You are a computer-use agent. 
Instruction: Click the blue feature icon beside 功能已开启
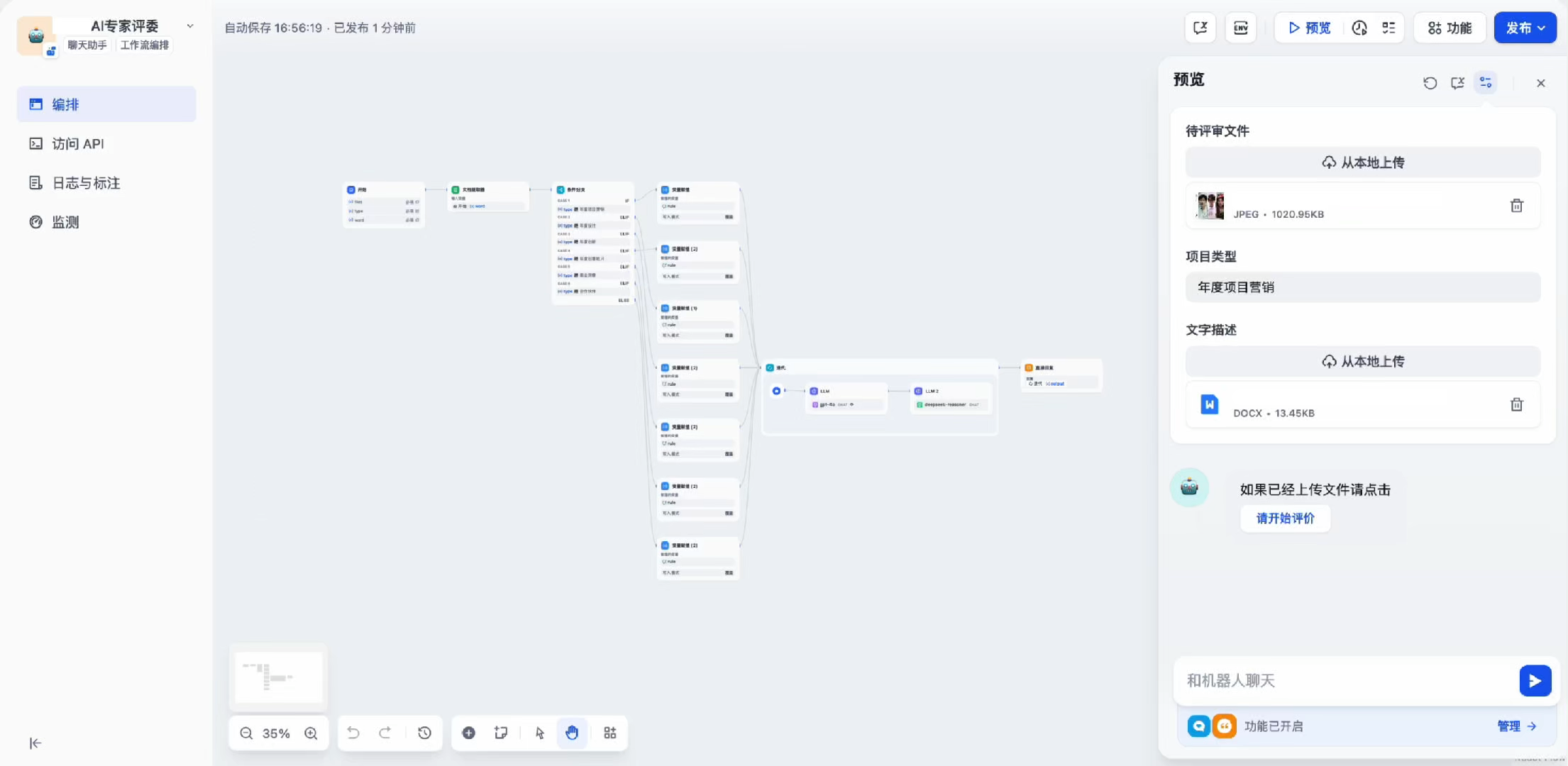[1199, 726]
